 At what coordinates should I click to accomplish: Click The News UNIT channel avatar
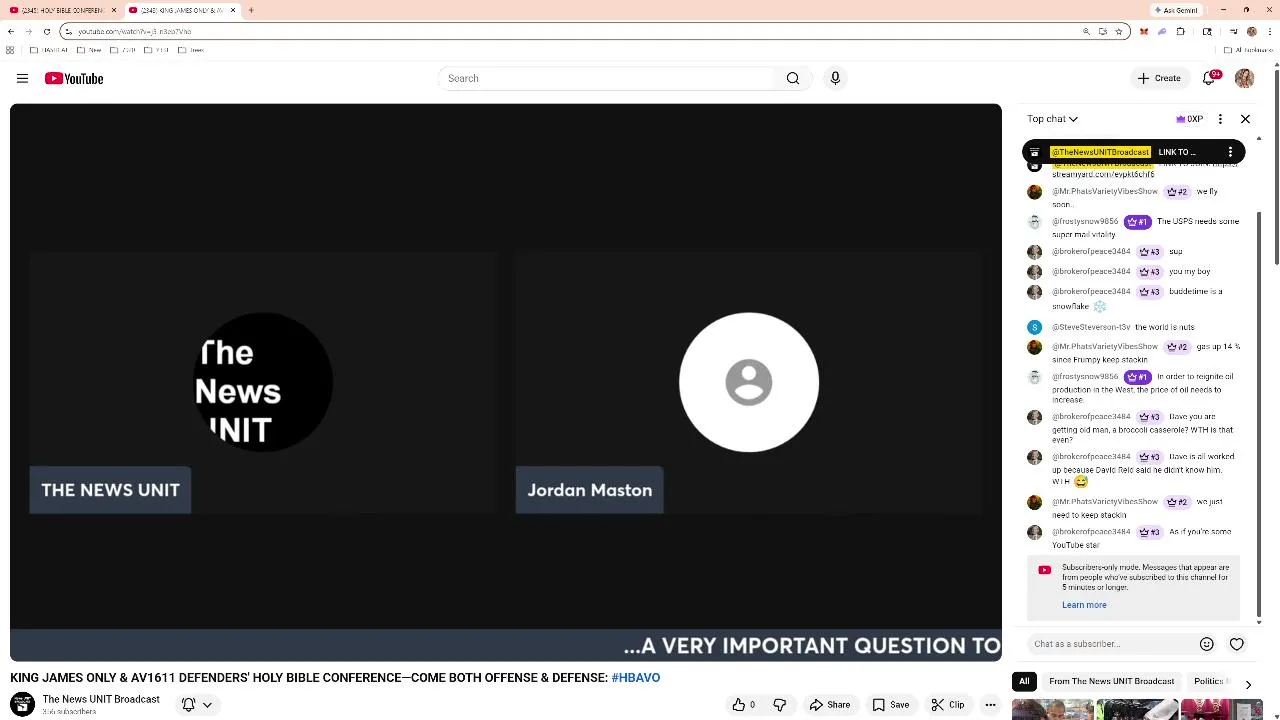tap(22, 705)
